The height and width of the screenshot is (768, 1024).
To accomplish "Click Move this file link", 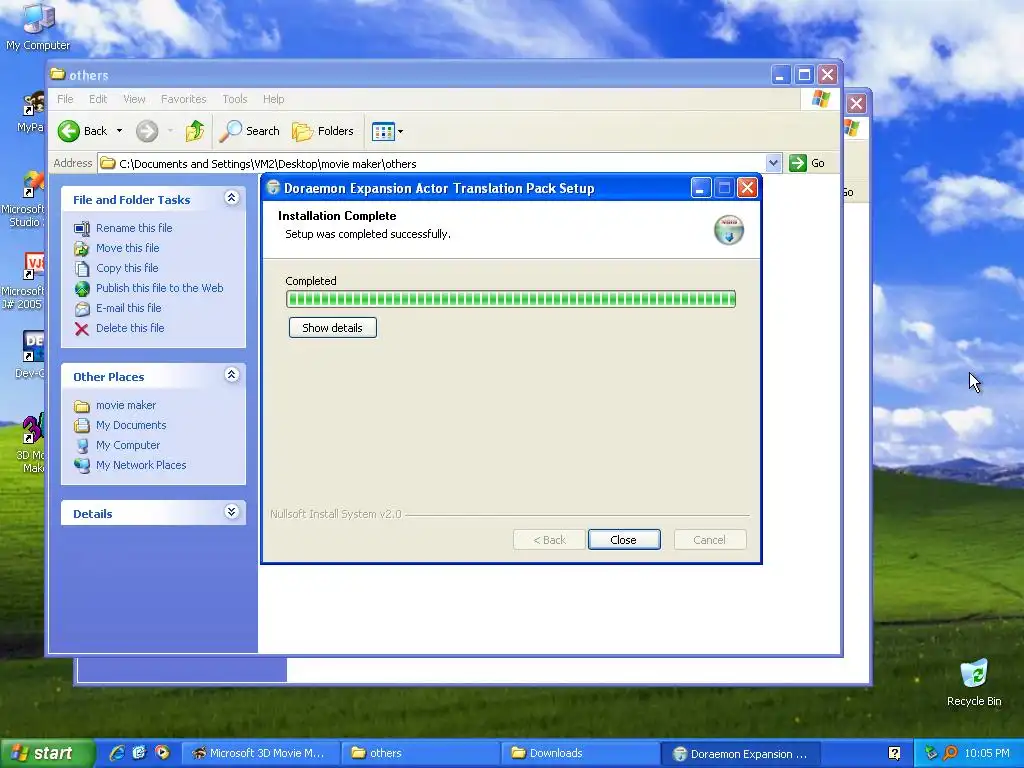I will point(127,248).
